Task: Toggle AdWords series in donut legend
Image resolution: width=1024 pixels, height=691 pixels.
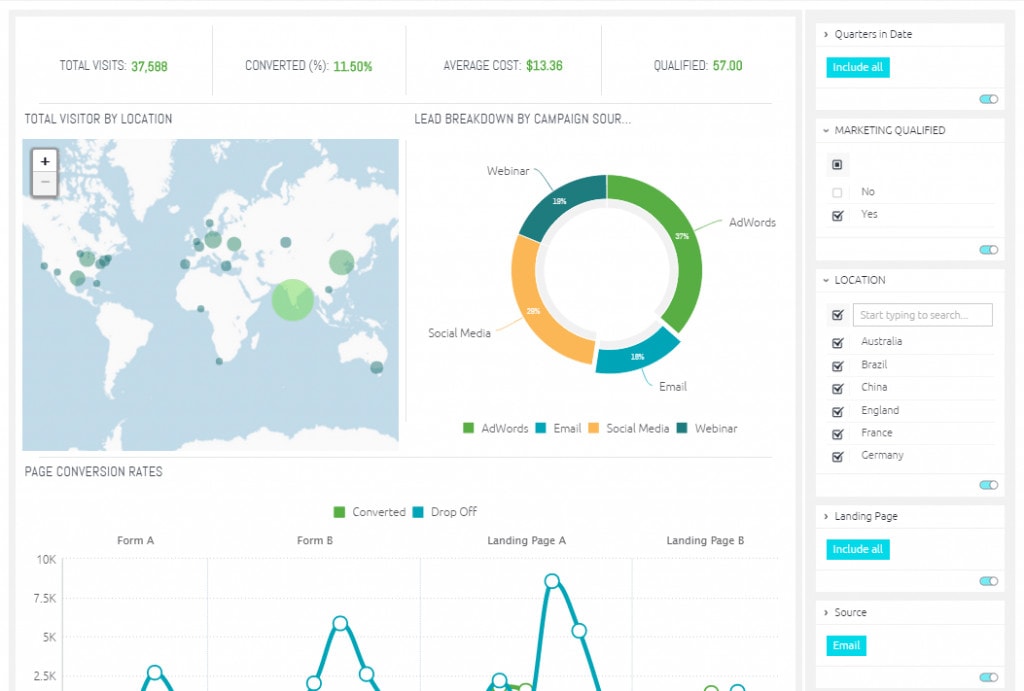Action: coord(495,428)
